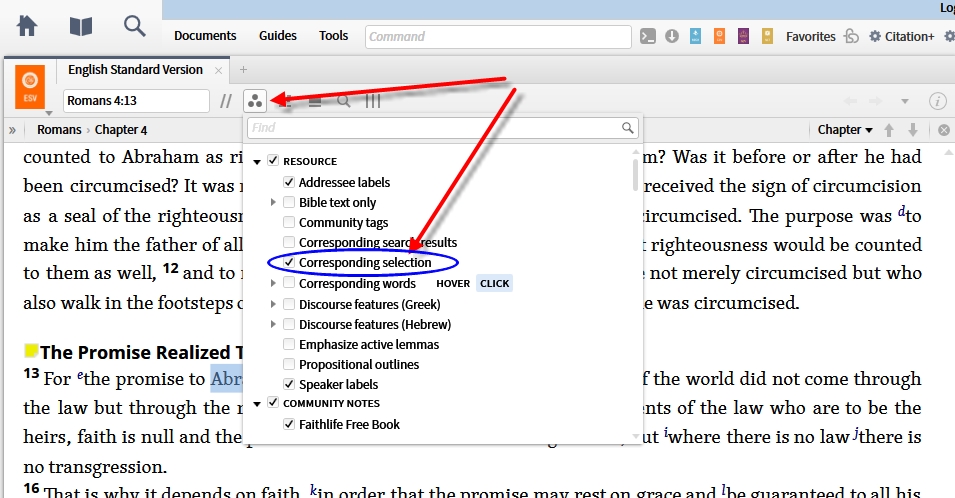This screenshot has height=498, width=955.
Task: Check Bible text only
Action: click(289, 202)
